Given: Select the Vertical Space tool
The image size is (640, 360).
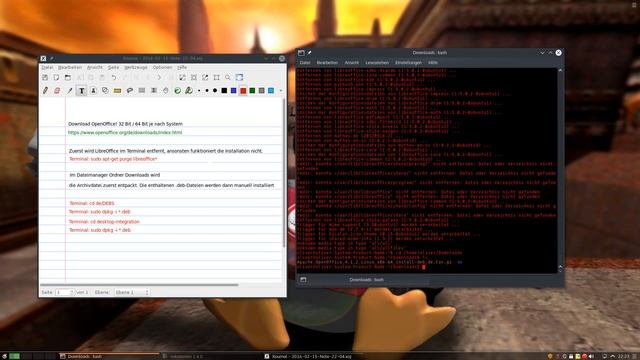Looking at the screenshot, I should pyautogui.click(x=153, y=90).
